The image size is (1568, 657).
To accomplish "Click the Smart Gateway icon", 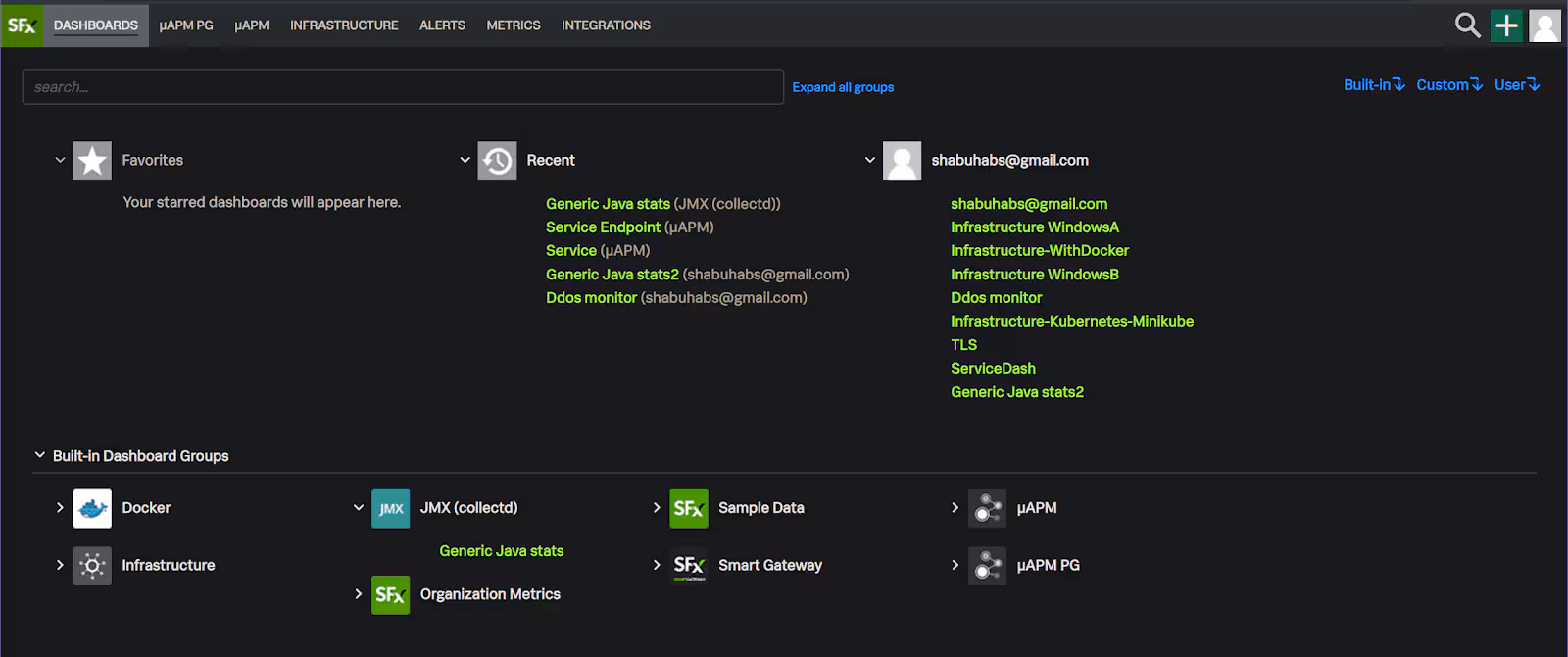I will 688,566.
